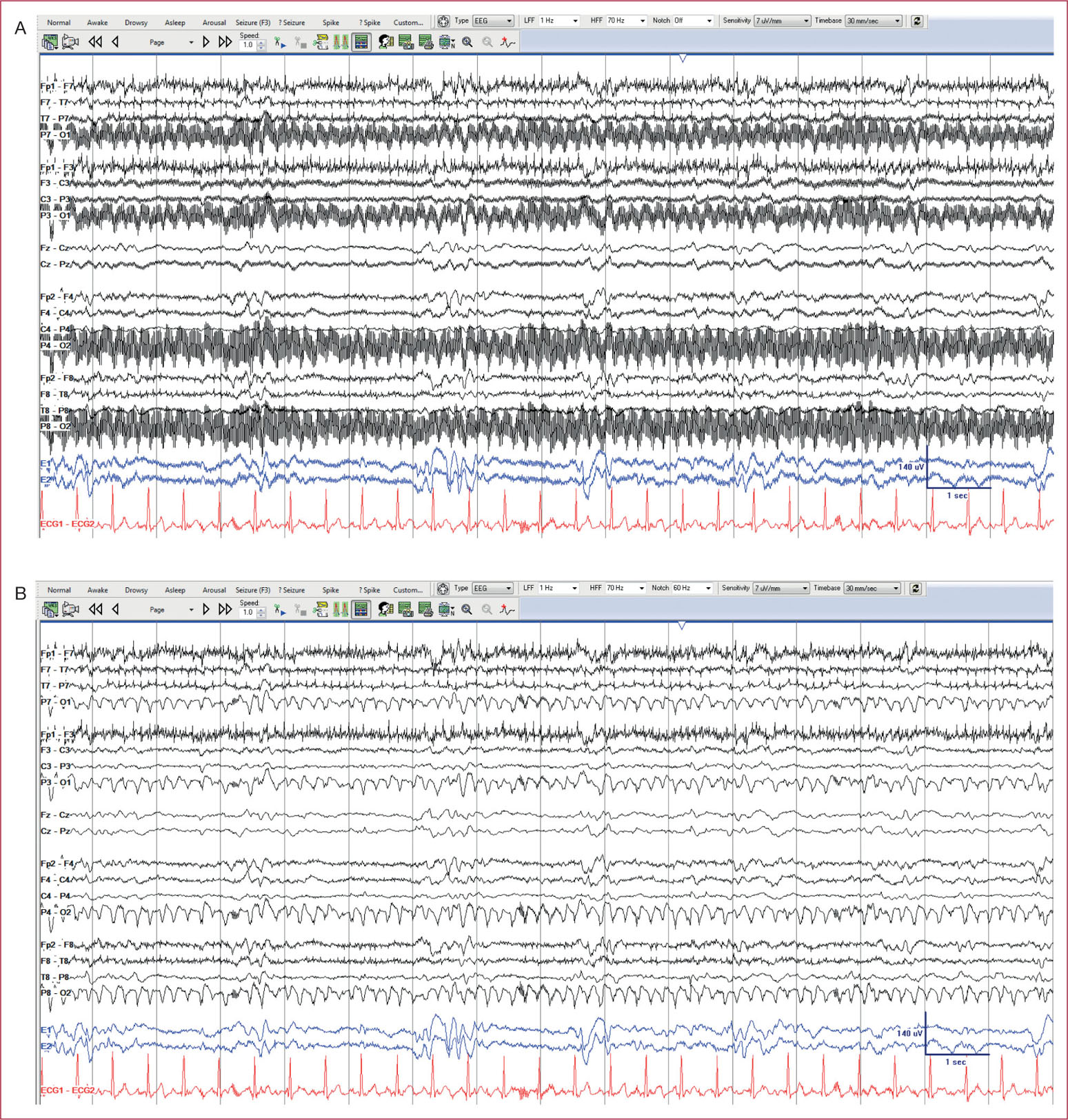
Task: Open the HFF 70 Hz dropdown in panel B
Action: tap(625, 588)
